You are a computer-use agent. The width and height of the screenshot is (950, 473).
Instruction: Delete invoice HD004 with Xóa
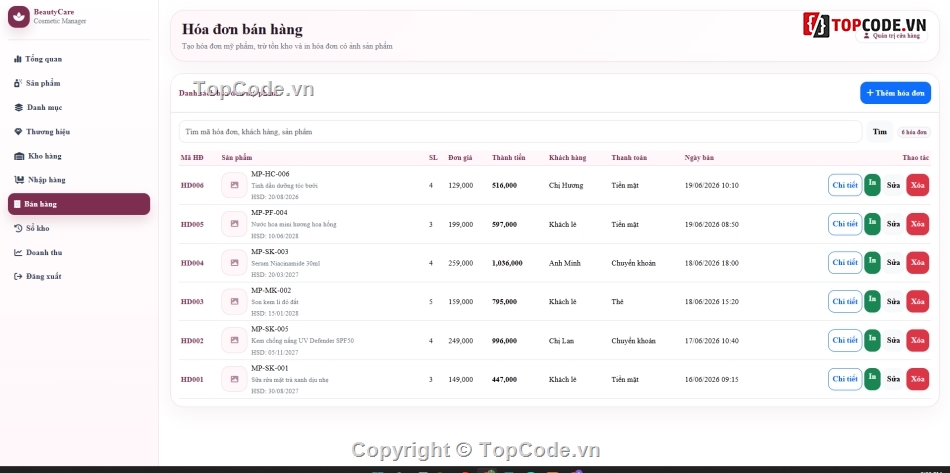coord(918,263)
